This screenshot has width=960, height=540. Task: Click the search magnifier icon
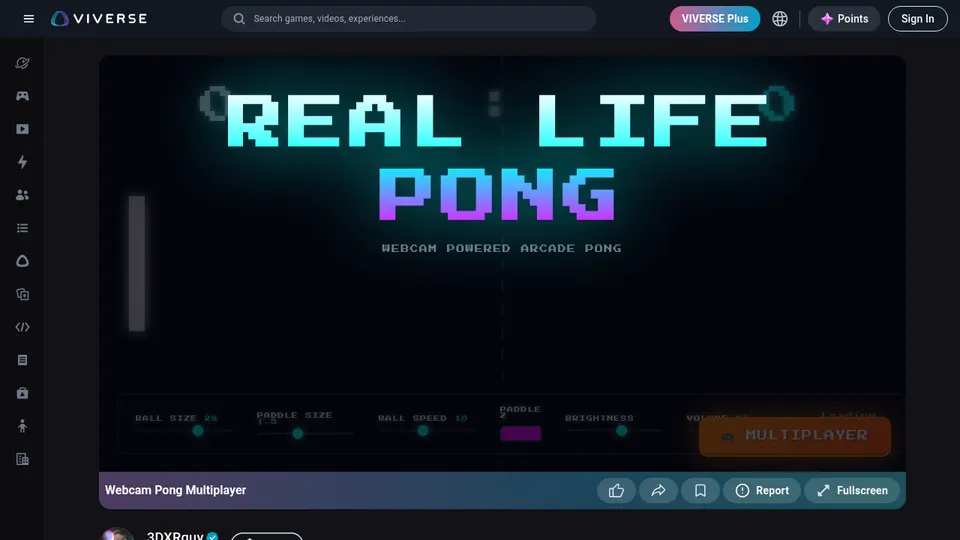click(x=239, y=18)
